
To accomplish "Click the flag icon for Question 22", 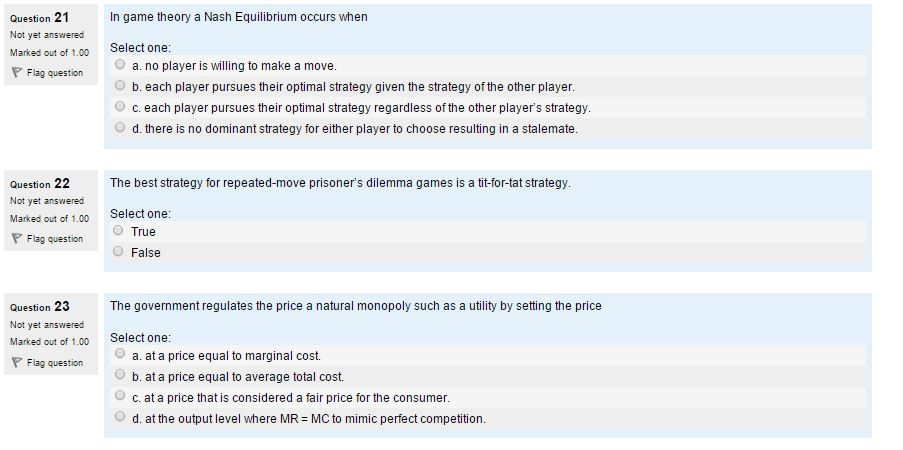I will [x=16, y=239].
